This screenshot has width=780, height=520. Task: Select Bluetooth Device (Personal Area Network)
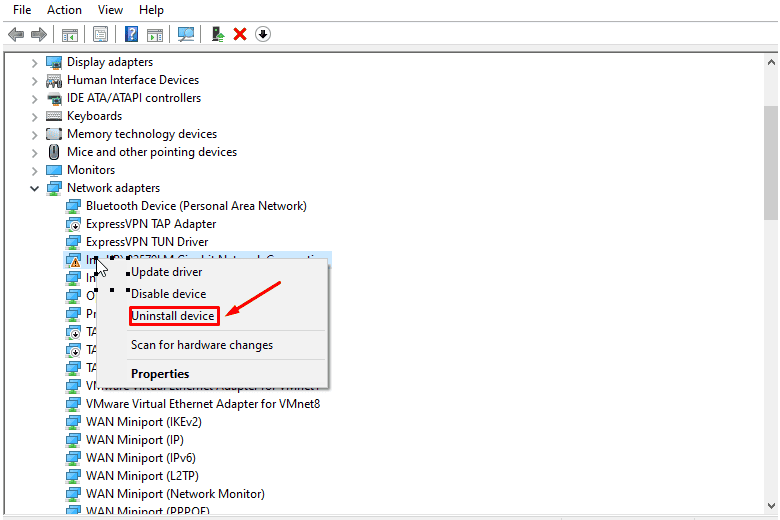tap(196, 206)
